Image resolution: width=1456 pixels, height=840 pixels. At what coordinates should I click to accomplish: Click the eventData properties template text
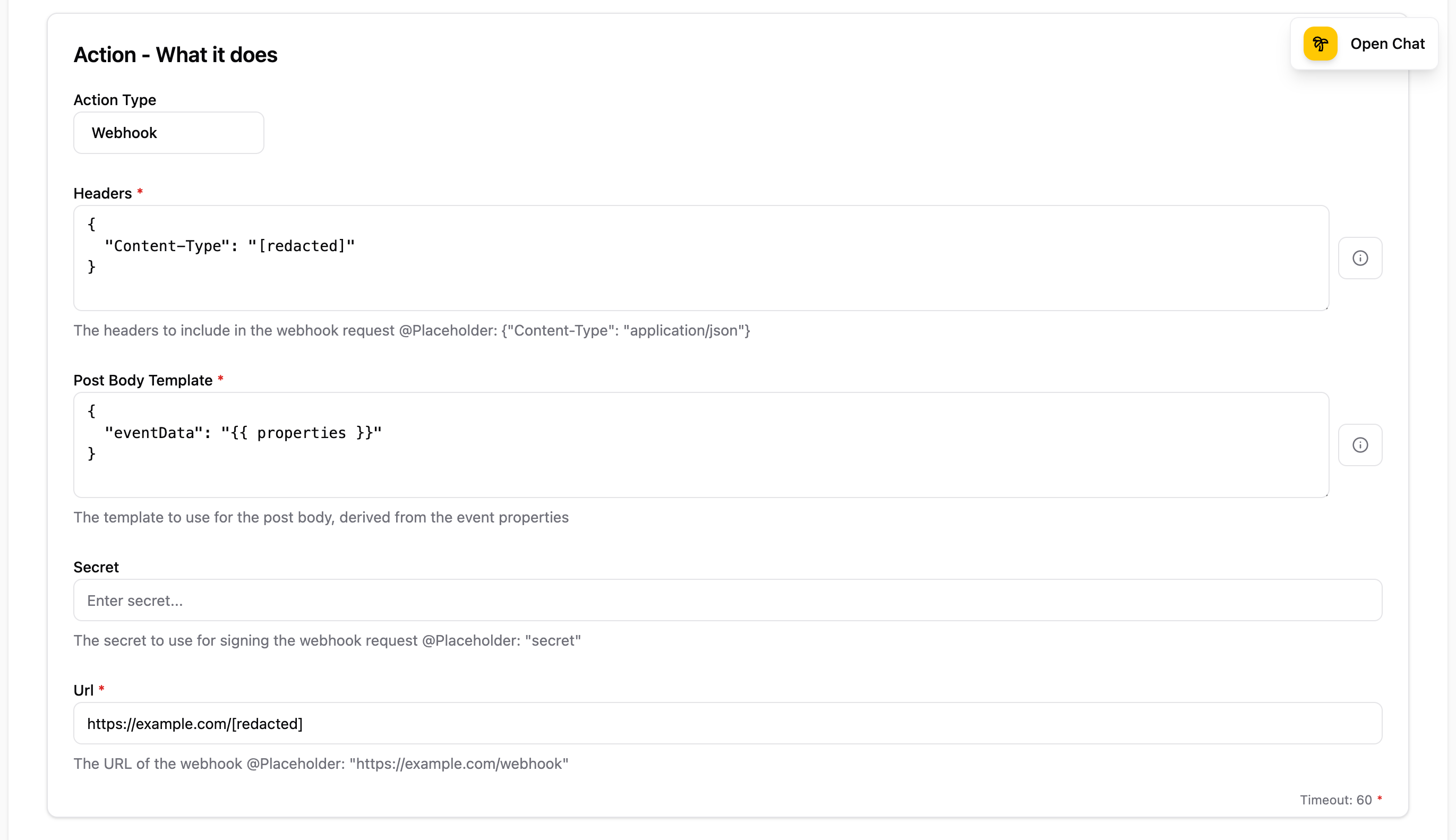point(242,432)
